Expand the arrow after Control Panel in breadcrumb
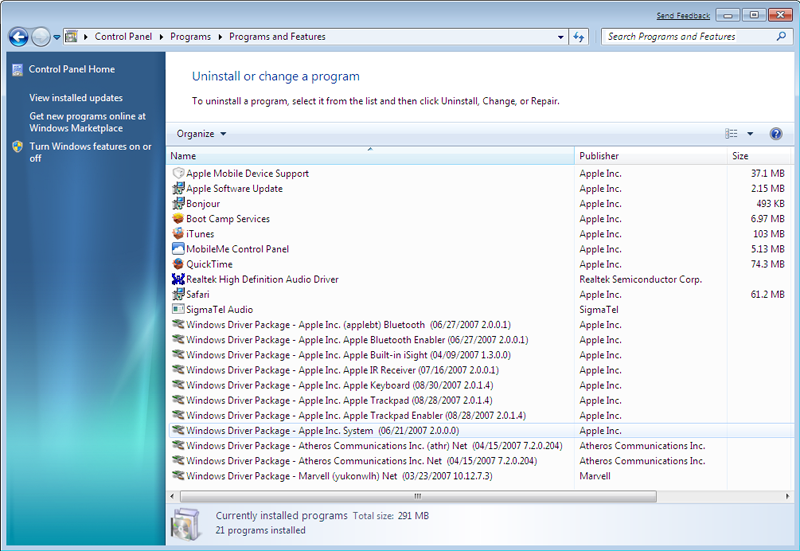 pos(161,37)
